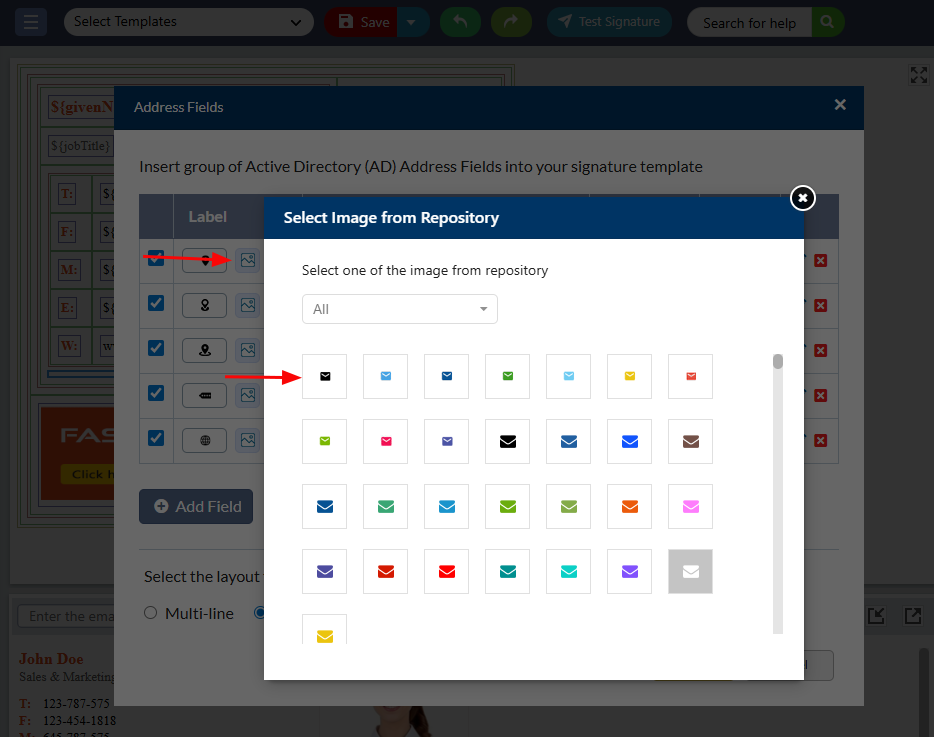Click the Search for help field
The width and height of the screenshot is (934, 737).
tap(749, 22)
